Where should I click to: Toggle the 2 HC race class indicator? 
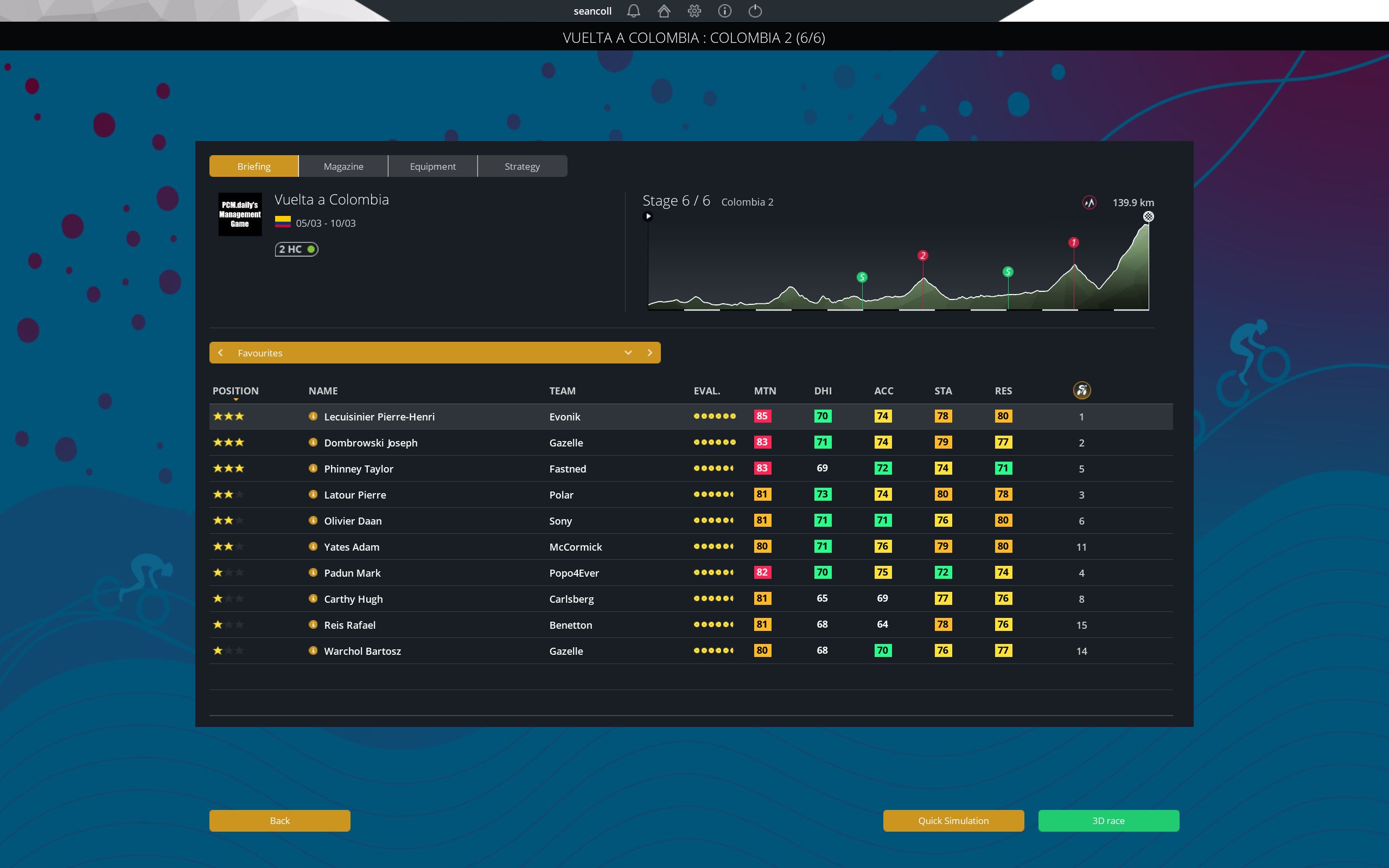[296, 249]
